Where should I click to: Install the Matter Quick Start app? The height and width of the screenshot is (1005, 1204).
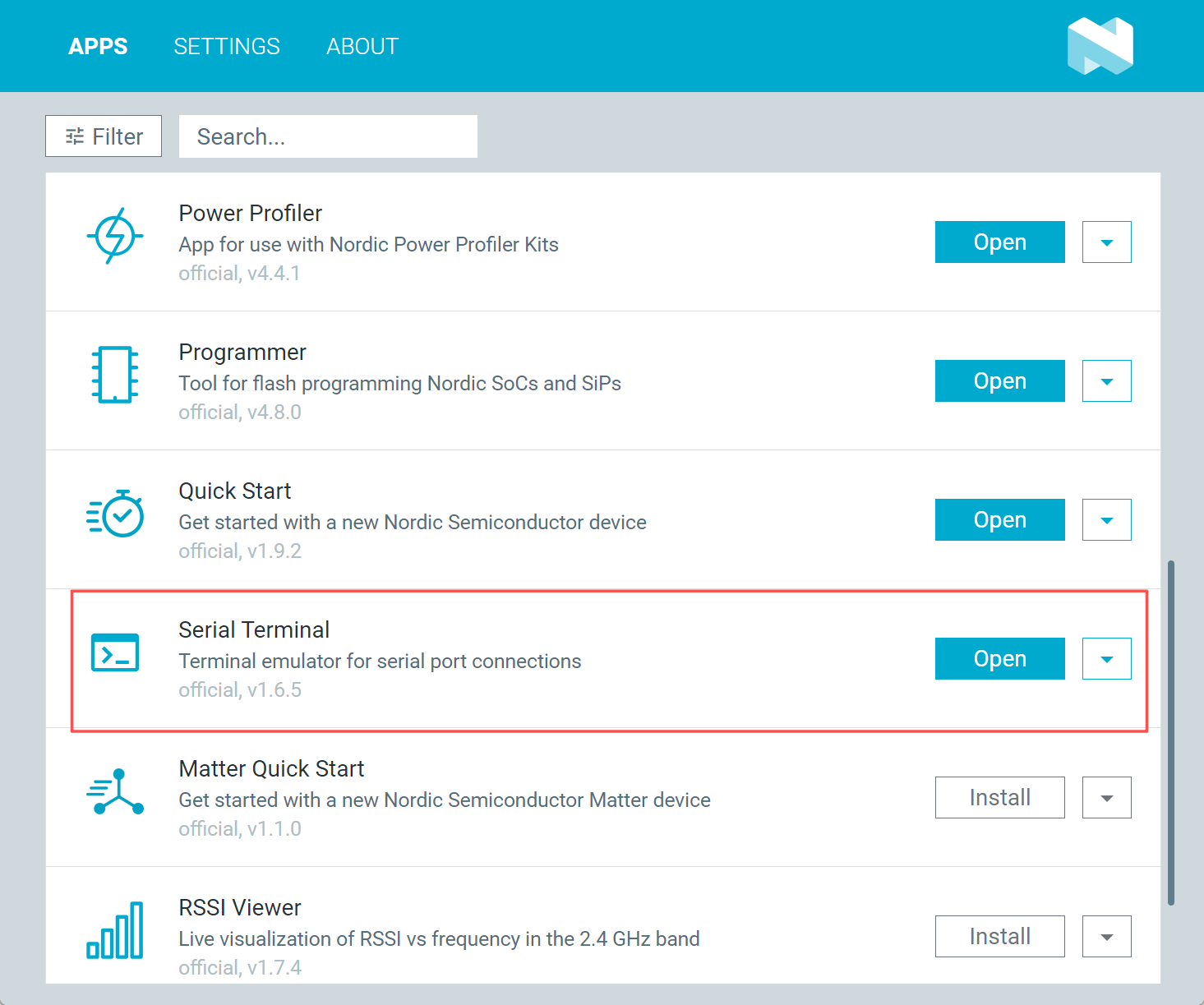[1000, 798]
